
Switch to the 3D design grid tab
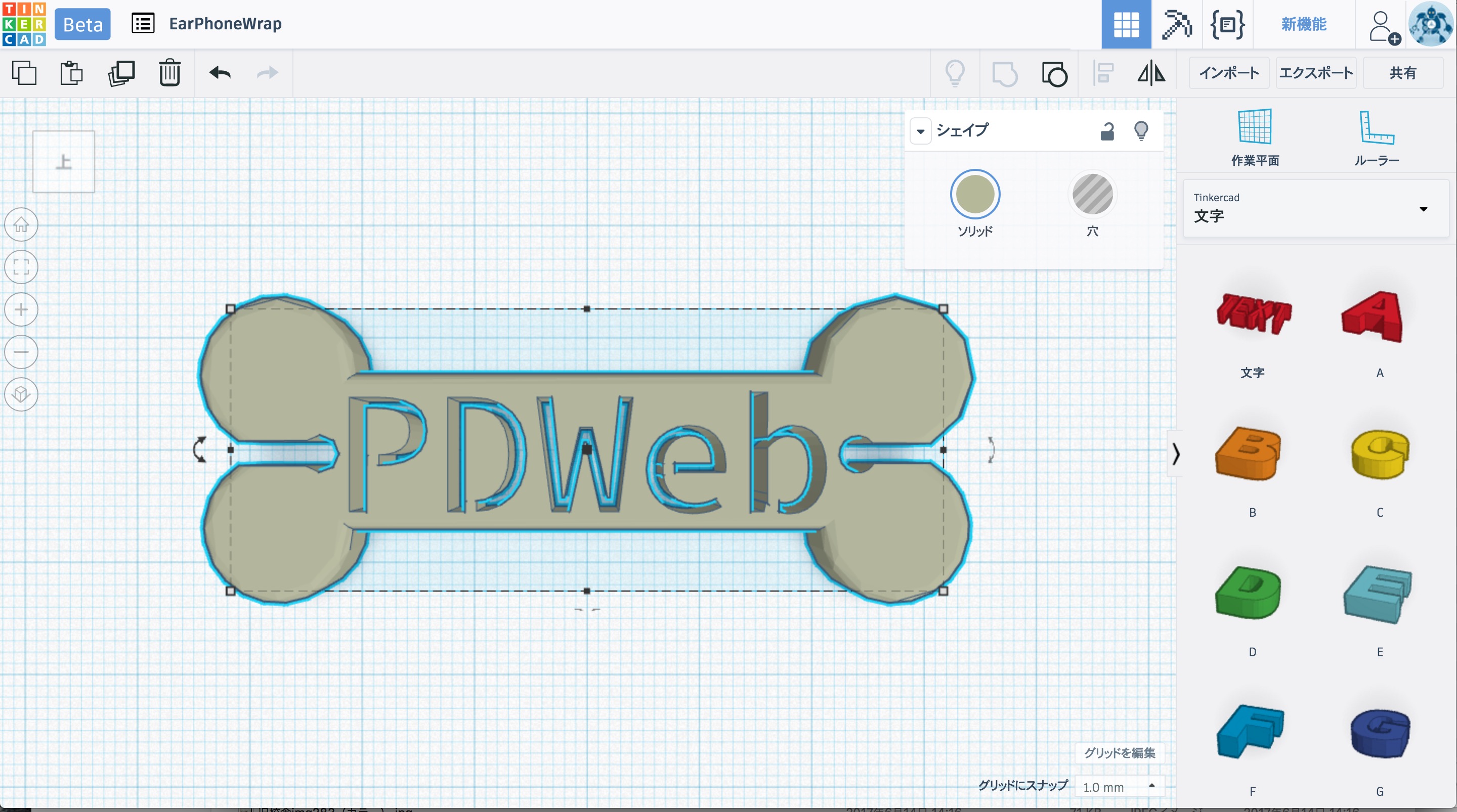pos(1126,24)
